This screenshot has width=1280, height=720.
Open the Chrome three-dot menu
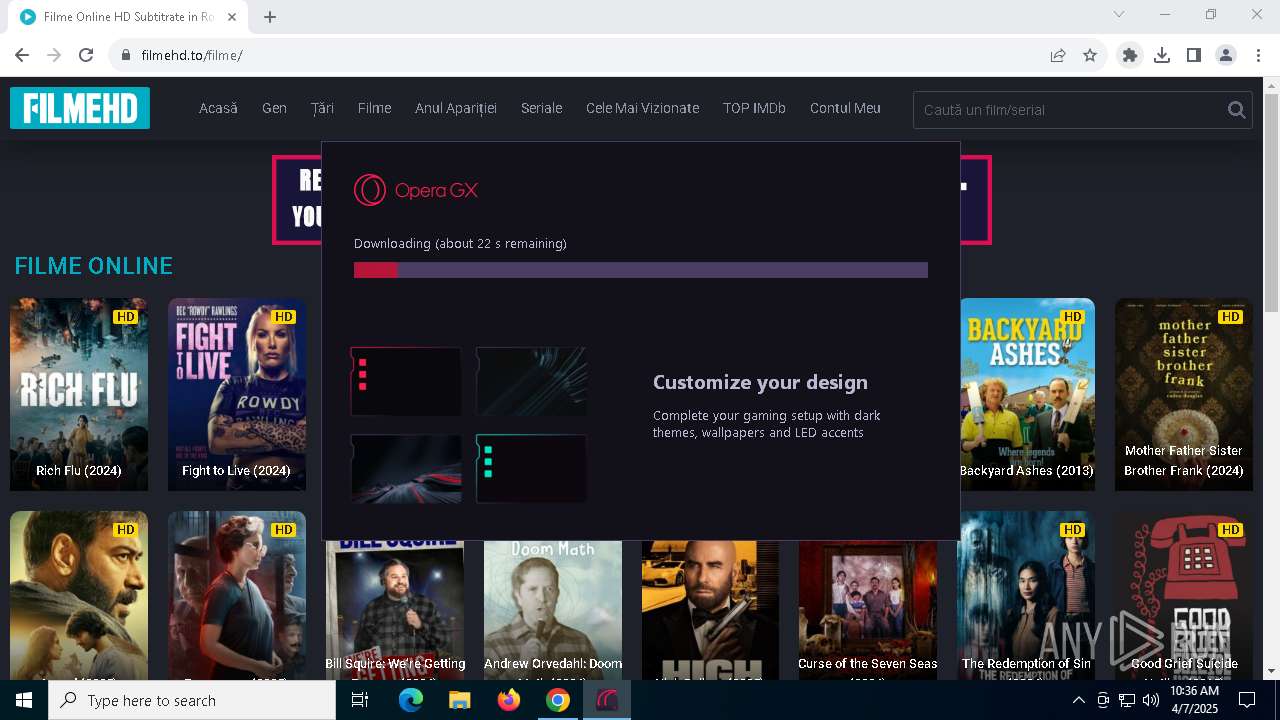point(1258,55)
